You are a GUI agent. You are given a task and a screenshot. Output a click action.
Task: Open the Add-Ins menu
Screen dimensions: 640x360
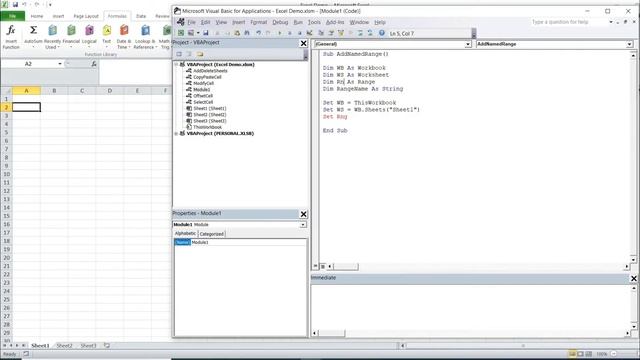click(x=335, y=22)
